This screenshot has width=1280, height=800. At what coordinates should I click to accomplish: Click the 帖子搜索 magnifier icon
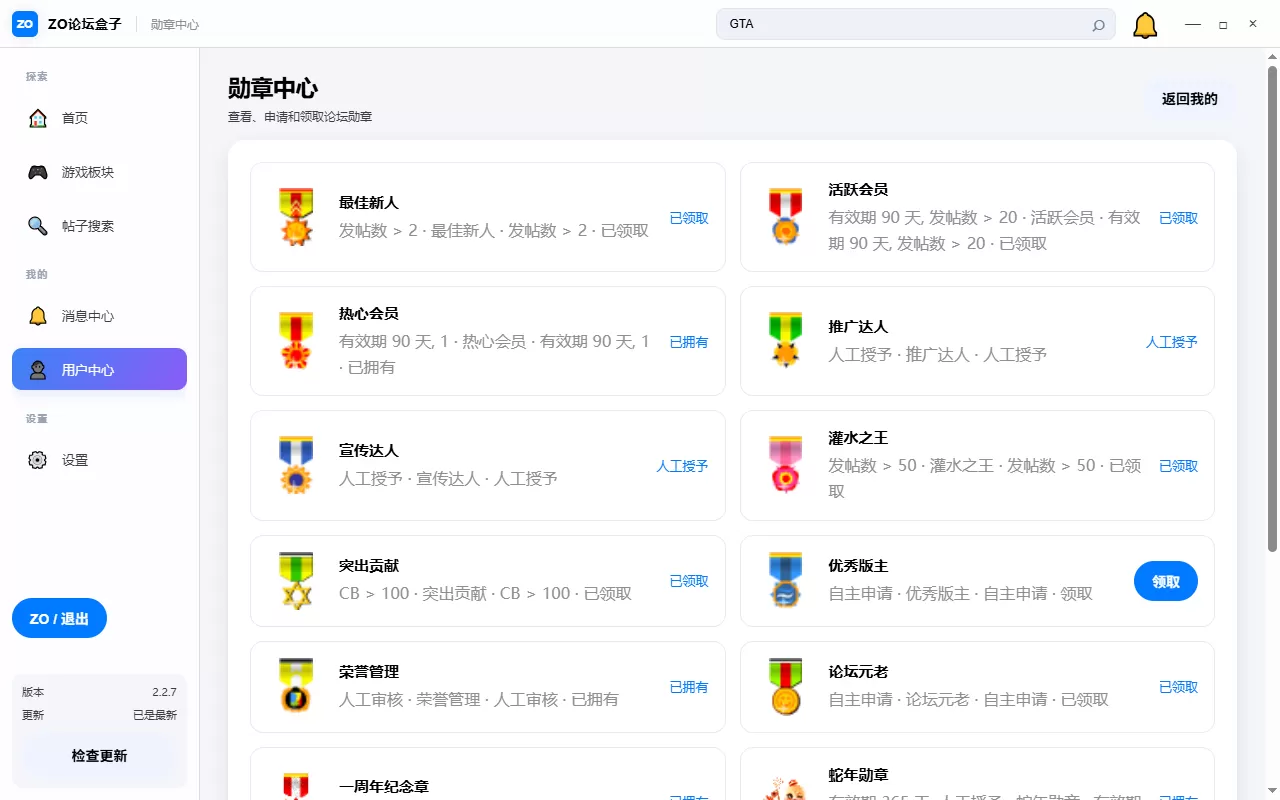[38, 226]
